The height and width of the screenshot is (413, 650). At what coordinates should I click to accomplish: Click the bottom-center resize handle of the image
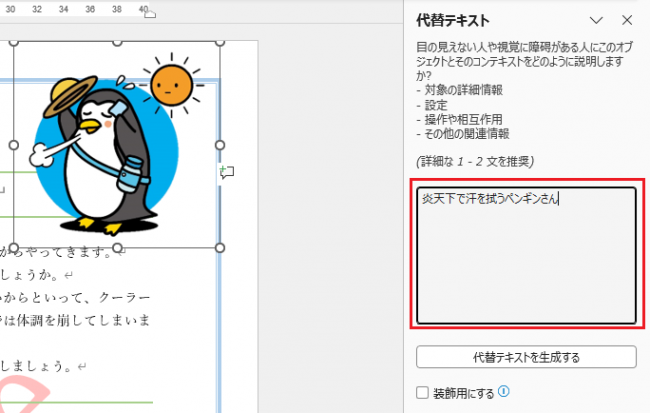[x=117, y=247]
